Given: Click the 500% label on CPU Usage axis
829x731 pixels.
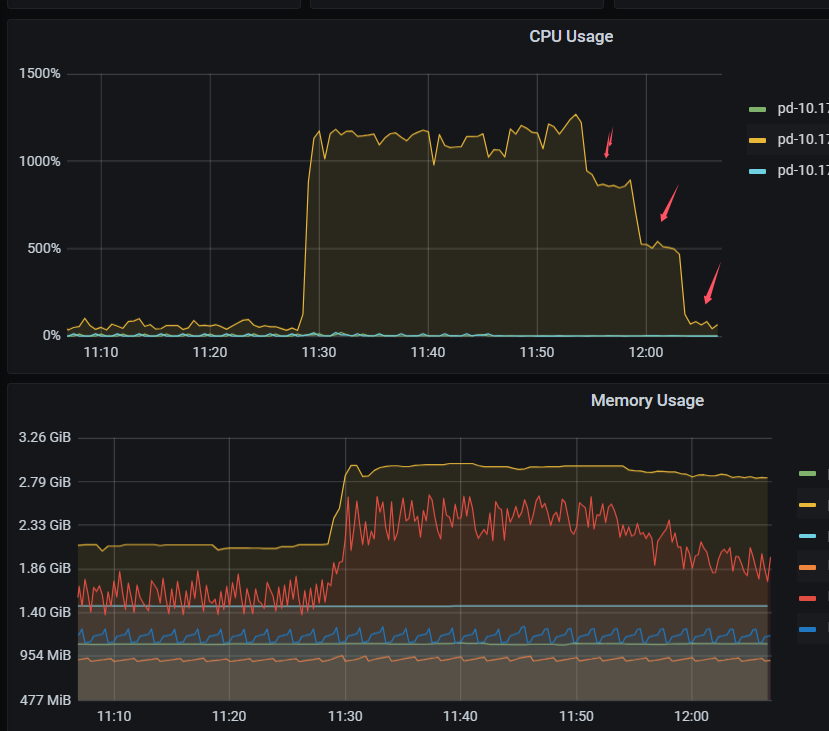Looking at the screenshot, I should 44,248.
